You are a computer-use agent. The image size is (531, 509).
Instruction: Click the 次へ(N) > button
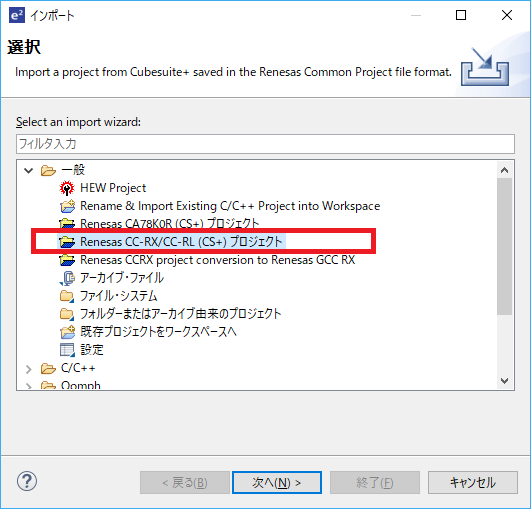[x=277, y=483]
